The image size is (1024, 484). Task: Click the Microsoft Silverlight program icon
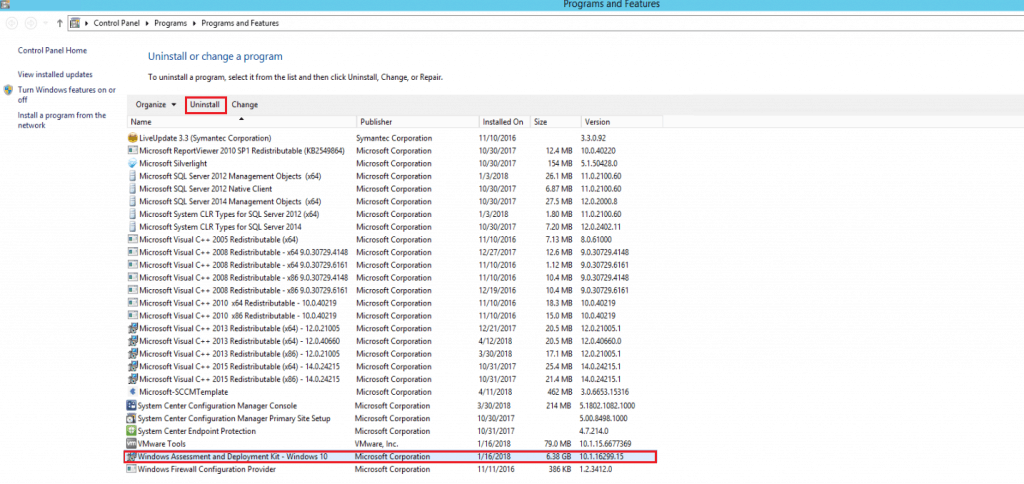133,163
